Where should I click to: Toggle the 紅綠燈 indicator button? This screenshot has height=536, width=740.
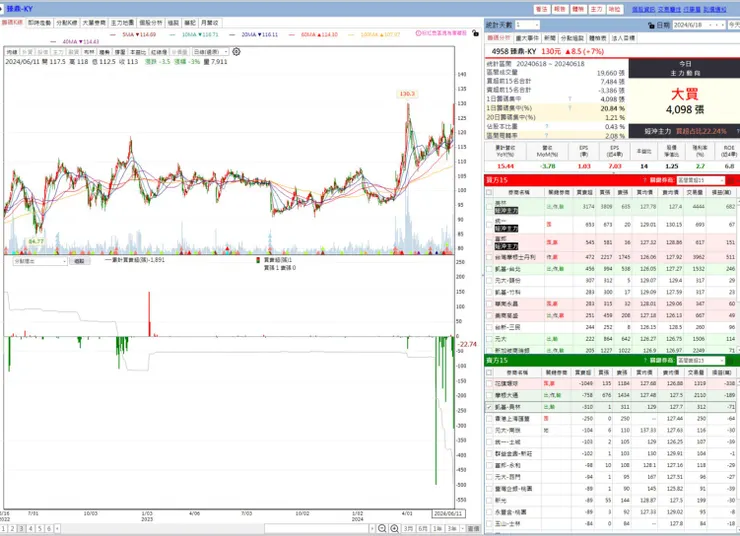[159, 52]
